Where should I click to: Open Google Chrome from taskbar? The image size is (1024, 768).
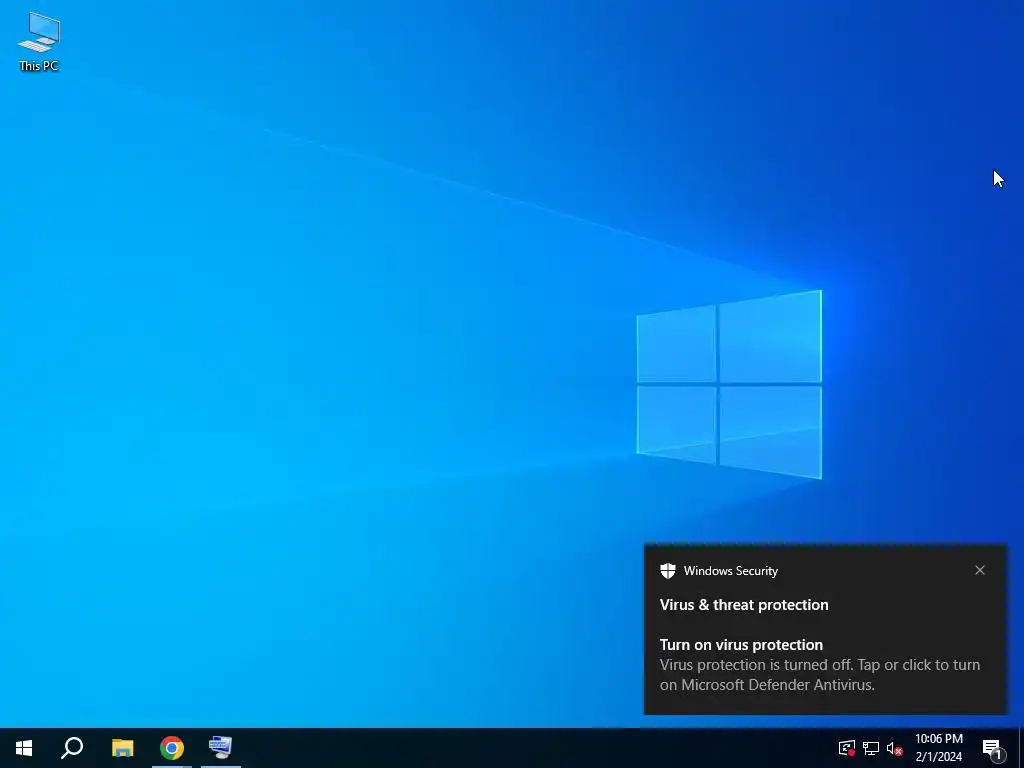point(172,748)
